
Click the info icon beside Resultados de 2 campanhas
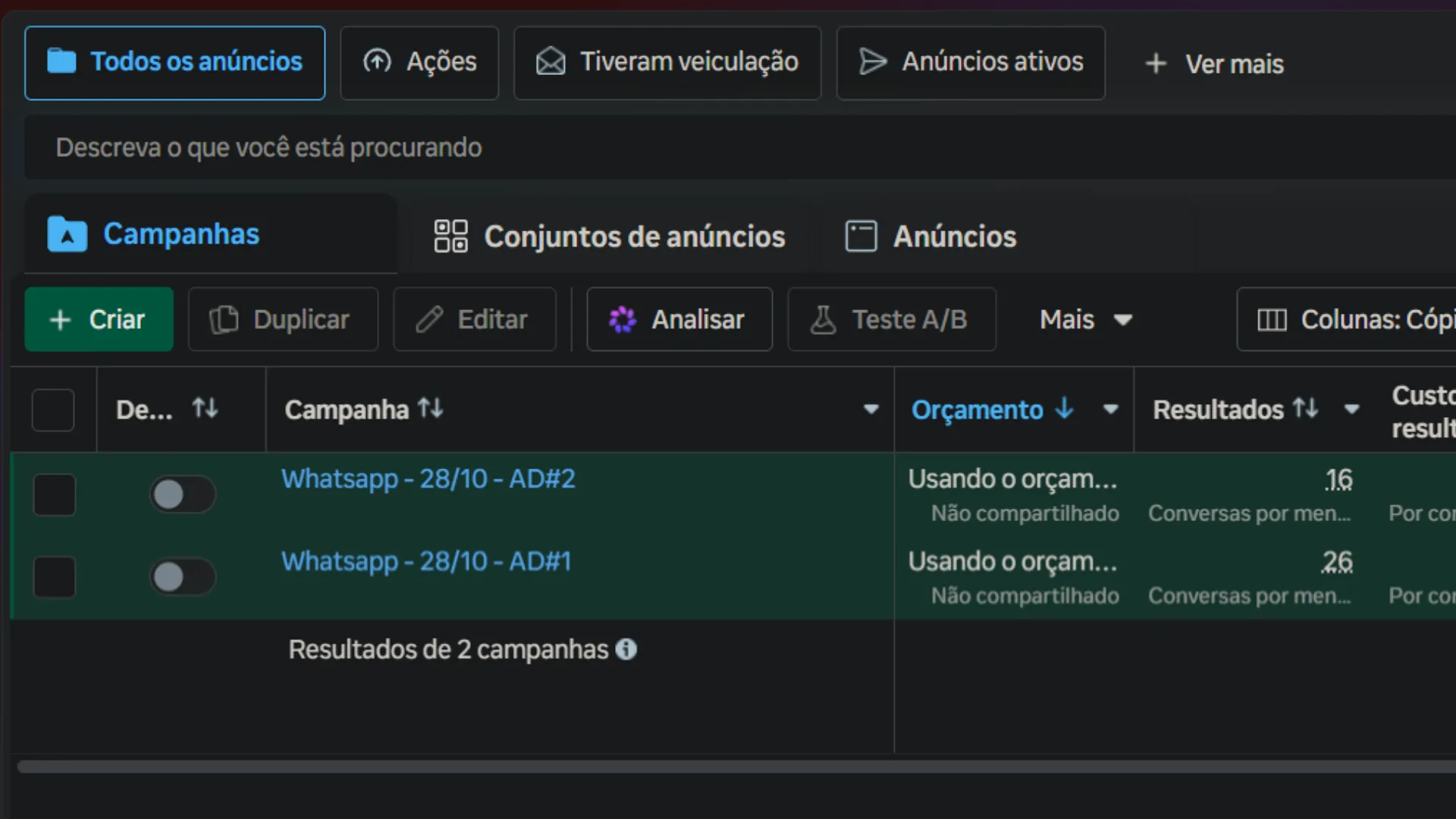tap(626, 649)
